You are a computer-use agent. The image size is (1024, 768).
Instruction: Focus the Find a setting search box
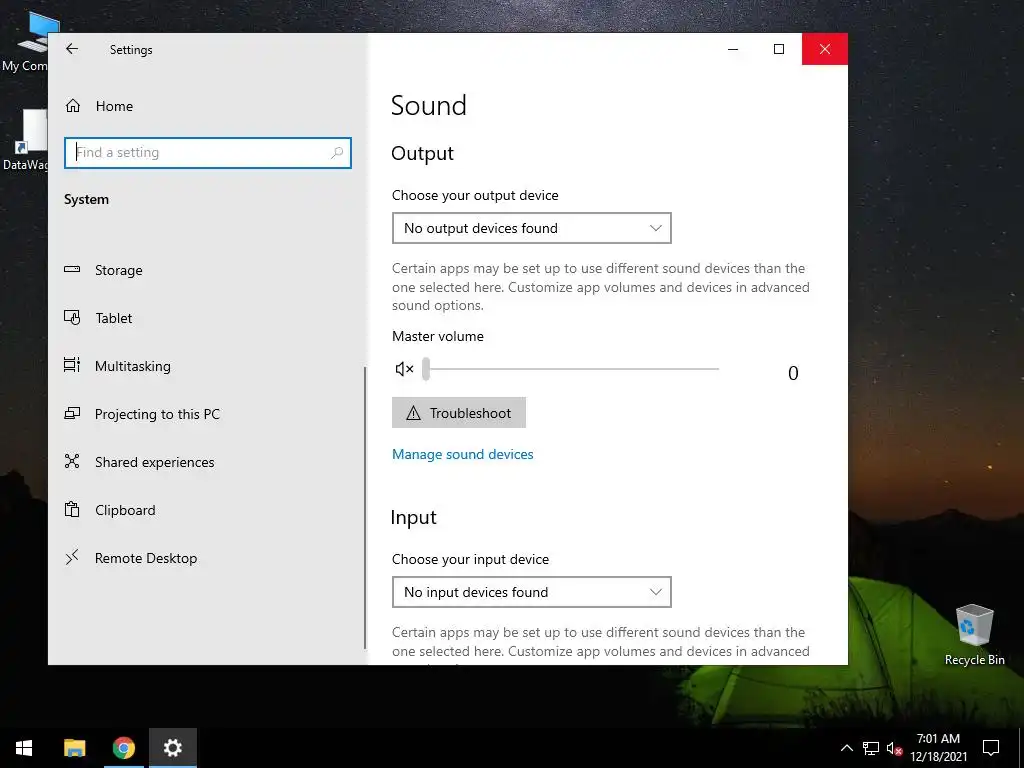[208, 153]
